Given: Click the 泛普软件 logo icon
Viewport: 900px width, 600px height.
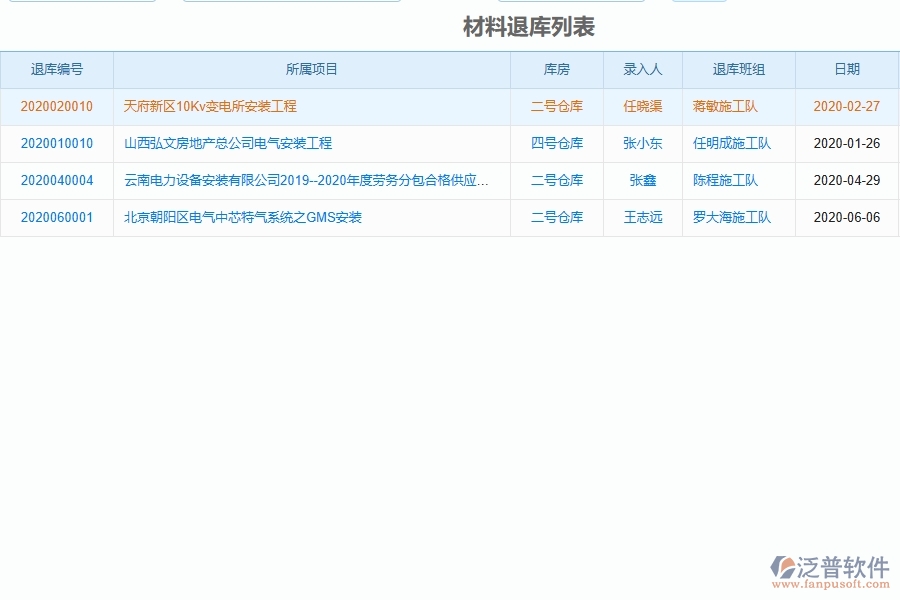Looking at the screenshot, I should (x=782, y=565).
